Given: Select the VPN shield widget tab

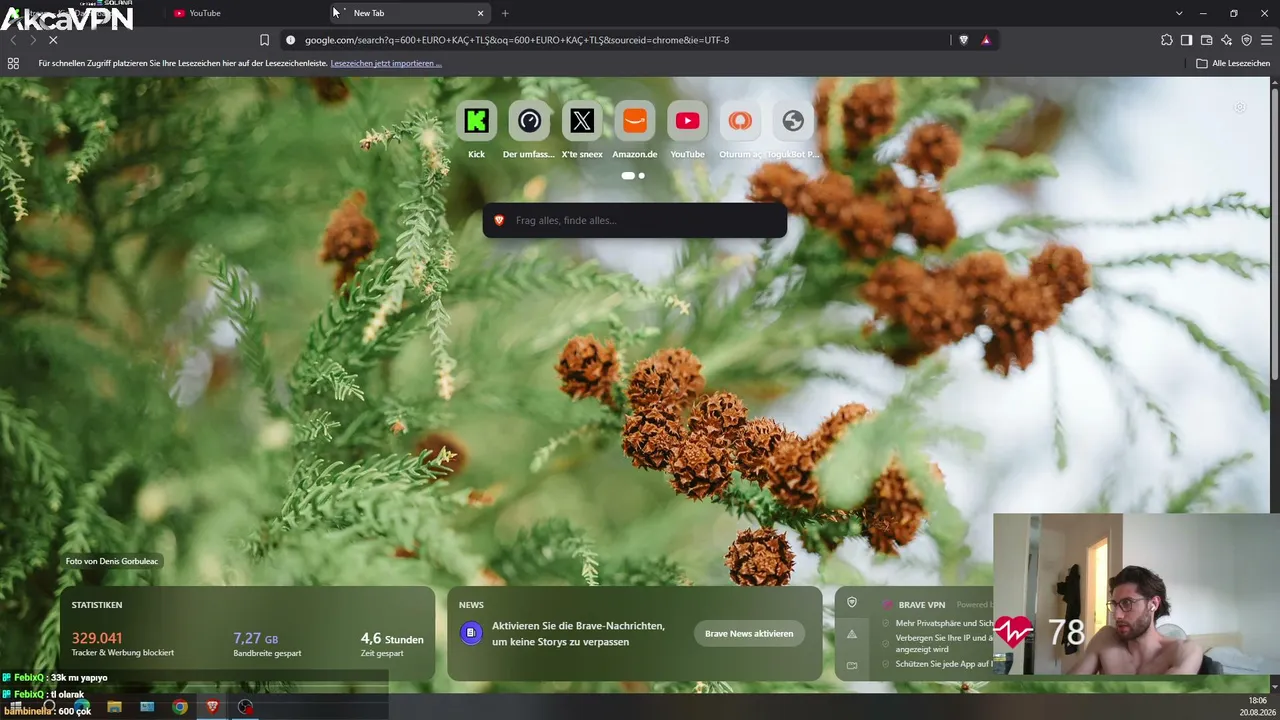Looking at the screenshot, I should (x=852, y=602).
